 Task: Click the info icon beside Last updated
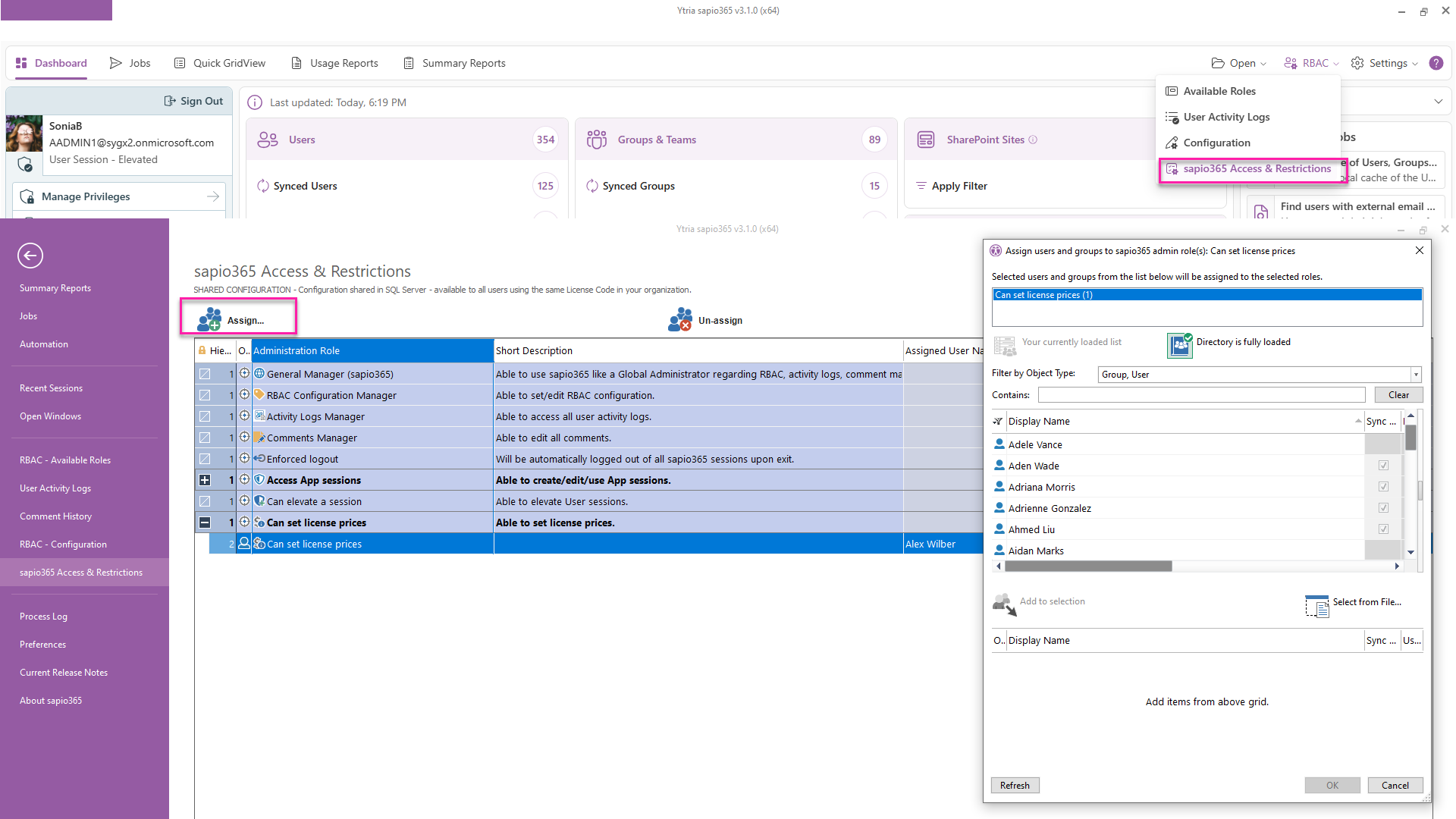[255, 102]
